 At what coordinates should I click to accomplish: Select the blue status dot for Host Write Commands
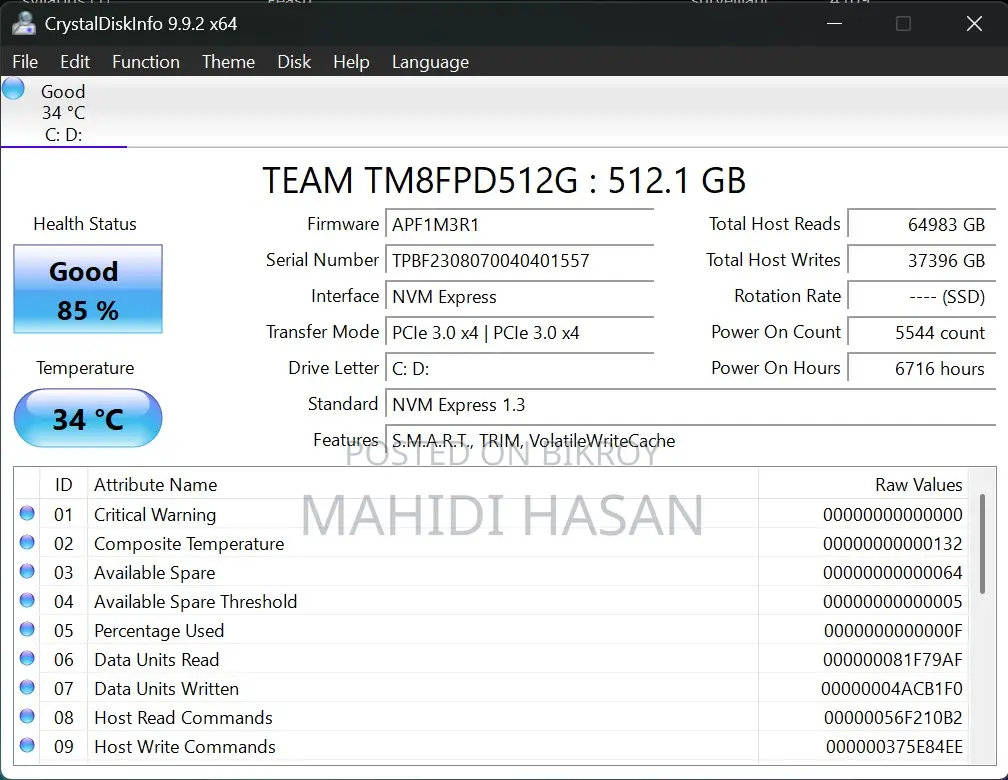(27, 745)
